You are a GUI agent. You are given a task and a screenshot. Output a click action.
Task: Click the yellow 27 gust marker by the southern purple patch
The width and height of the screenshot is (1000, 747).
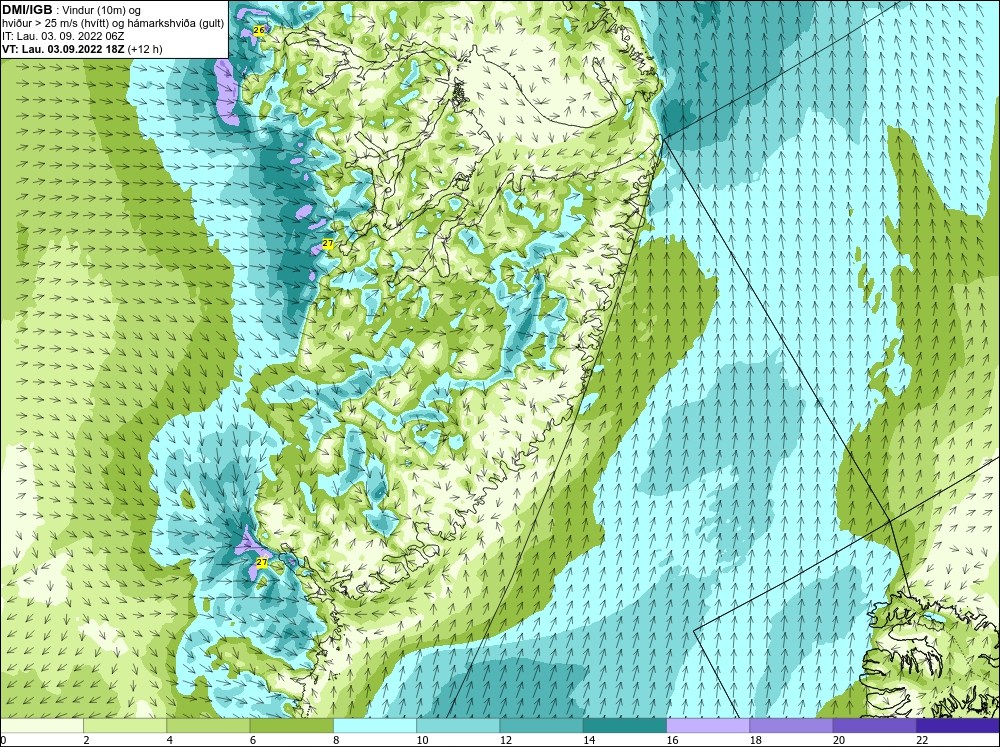tap(261, 562)
